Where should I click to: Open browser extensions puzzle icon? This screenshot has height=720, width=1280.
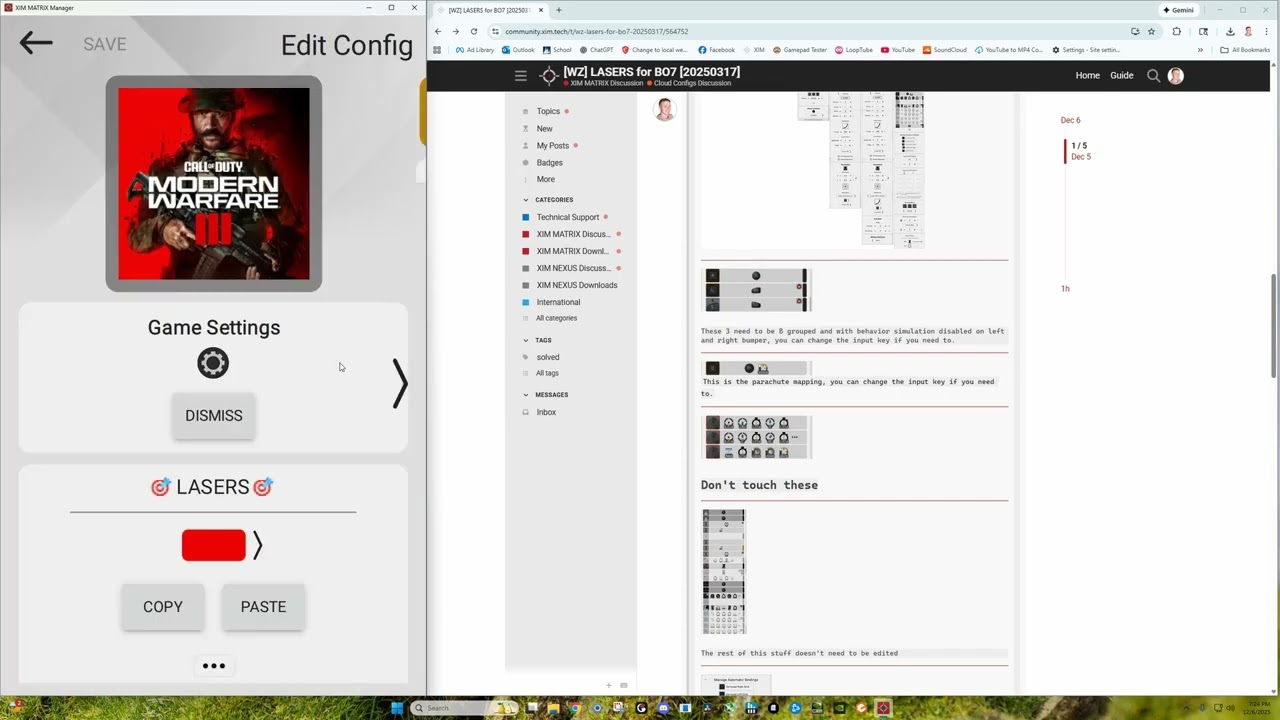coord(1176,31)
